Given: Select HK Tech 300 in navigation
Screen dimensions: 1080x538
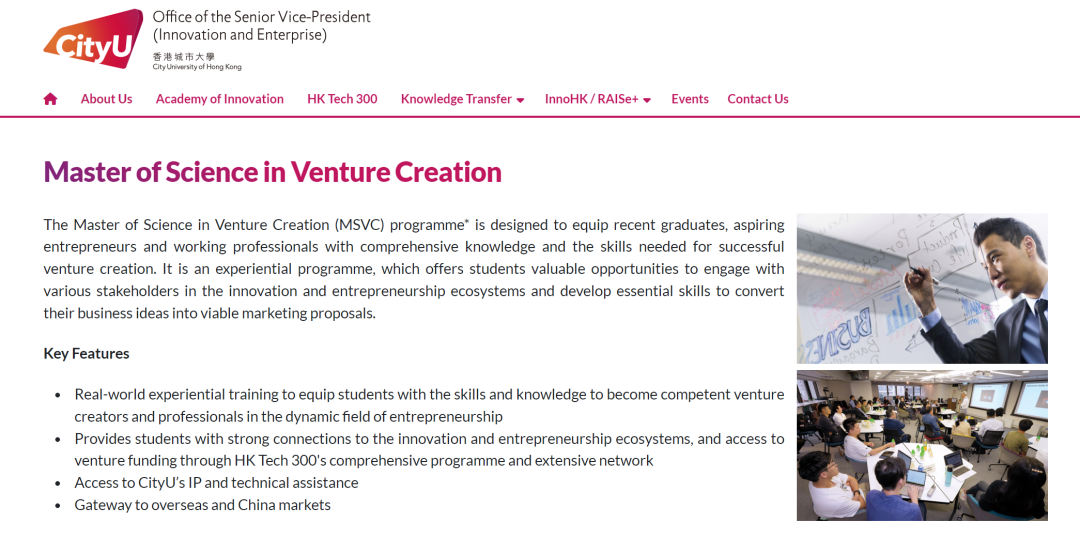Looking at the screenshot, I should click(x=342, y=99).
